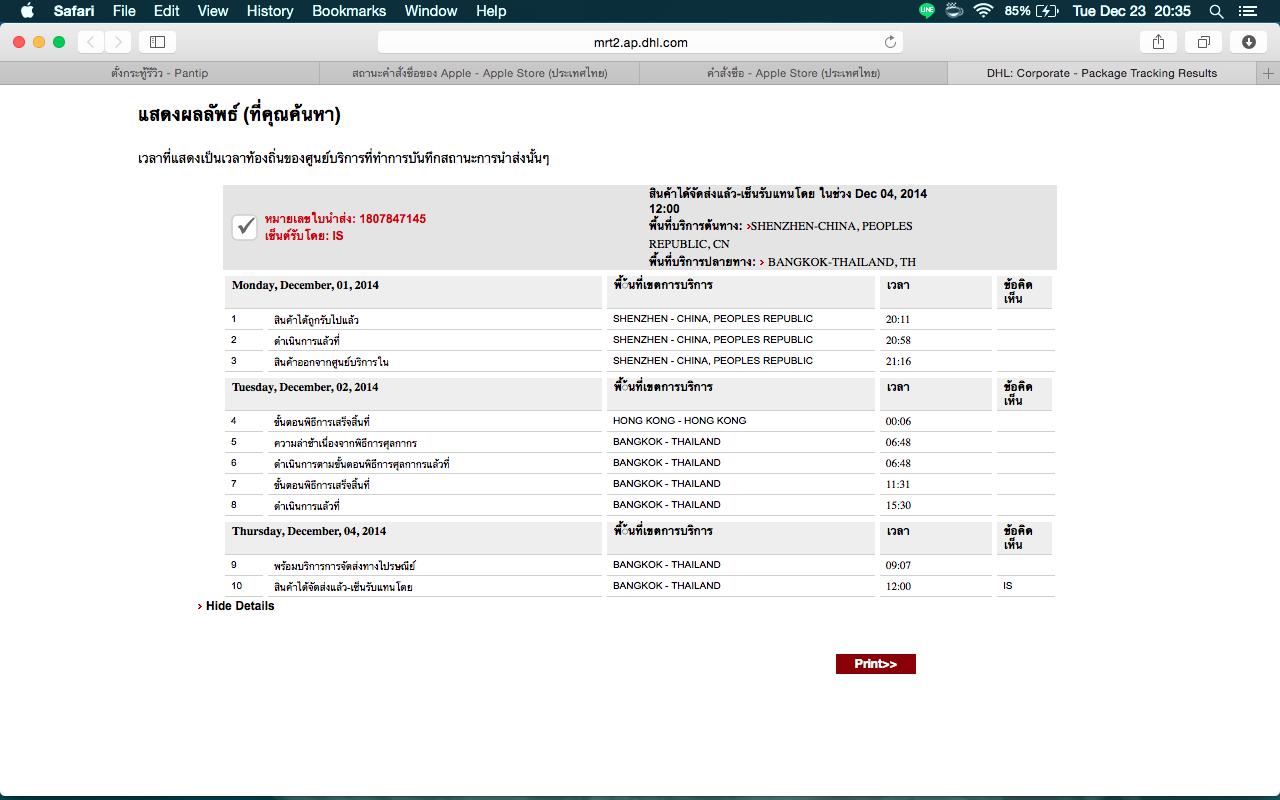Reload the current page
This screenshot has width=1280, height=800.
click(x=890, y=42)
